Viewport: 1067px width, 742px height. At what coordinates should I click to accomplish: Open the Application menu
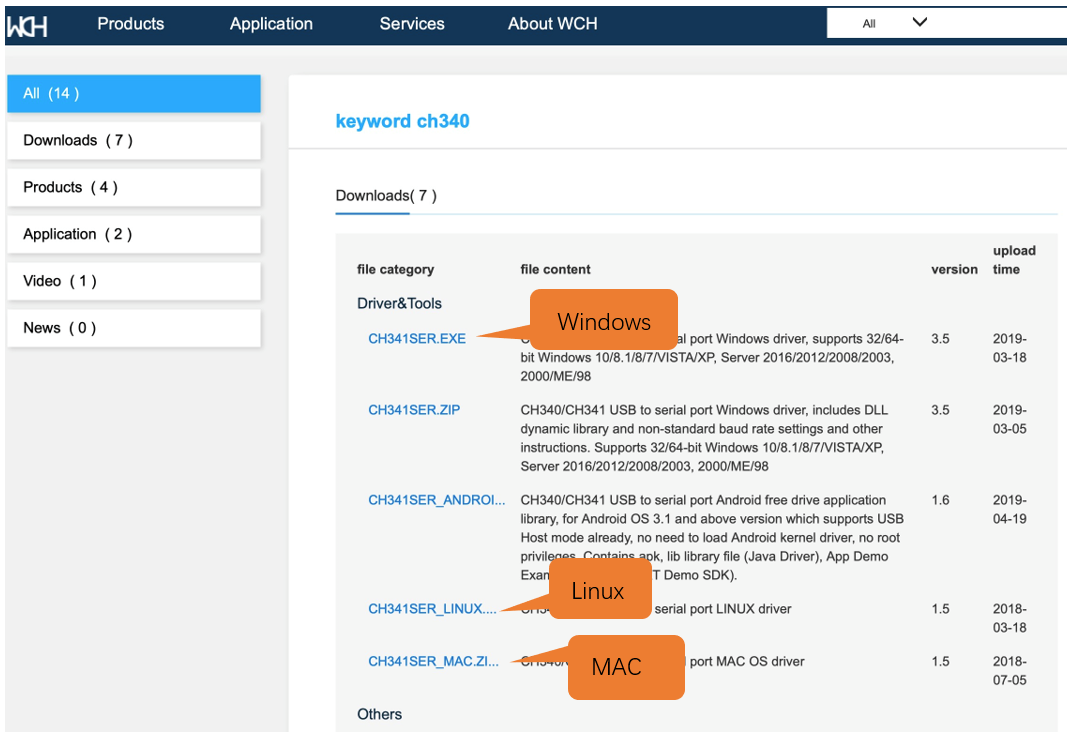coord(271,24)
